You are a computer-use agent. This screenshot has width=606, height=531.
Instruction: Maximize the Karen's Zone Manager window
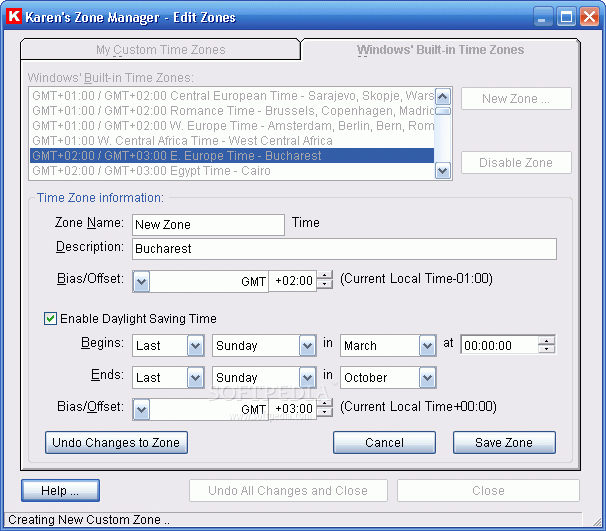pos(566,17)
